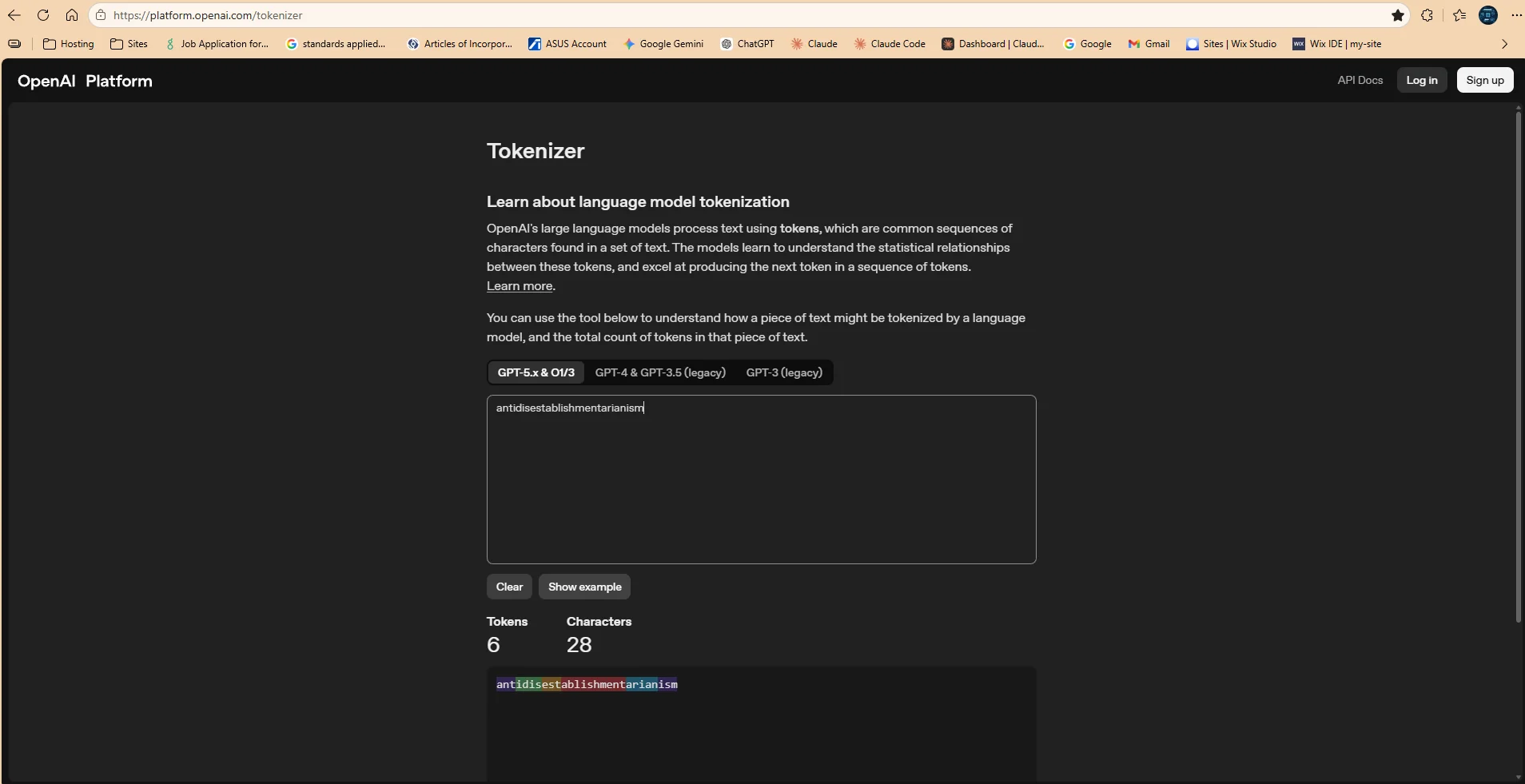Select the GPT-5.x & O1/3 tab
Image resolution: width=1525 pixels, height=784 pixels.
click(x=536, y=372)
